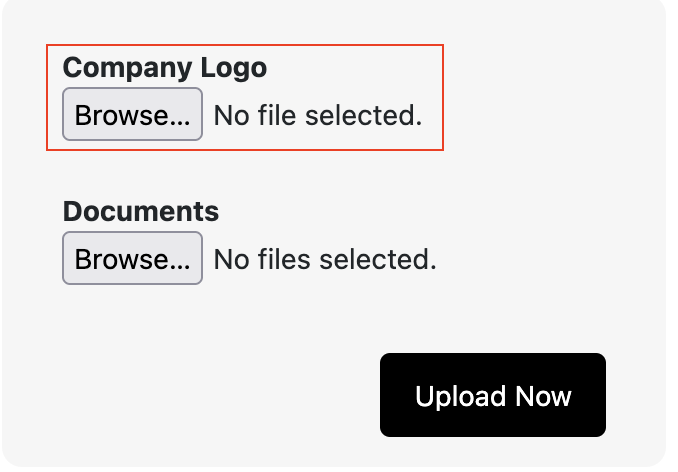The height and width of the screenshot is (472, 678).
Task: Click the Company Logo label
Action: click(x=165, y=68)
